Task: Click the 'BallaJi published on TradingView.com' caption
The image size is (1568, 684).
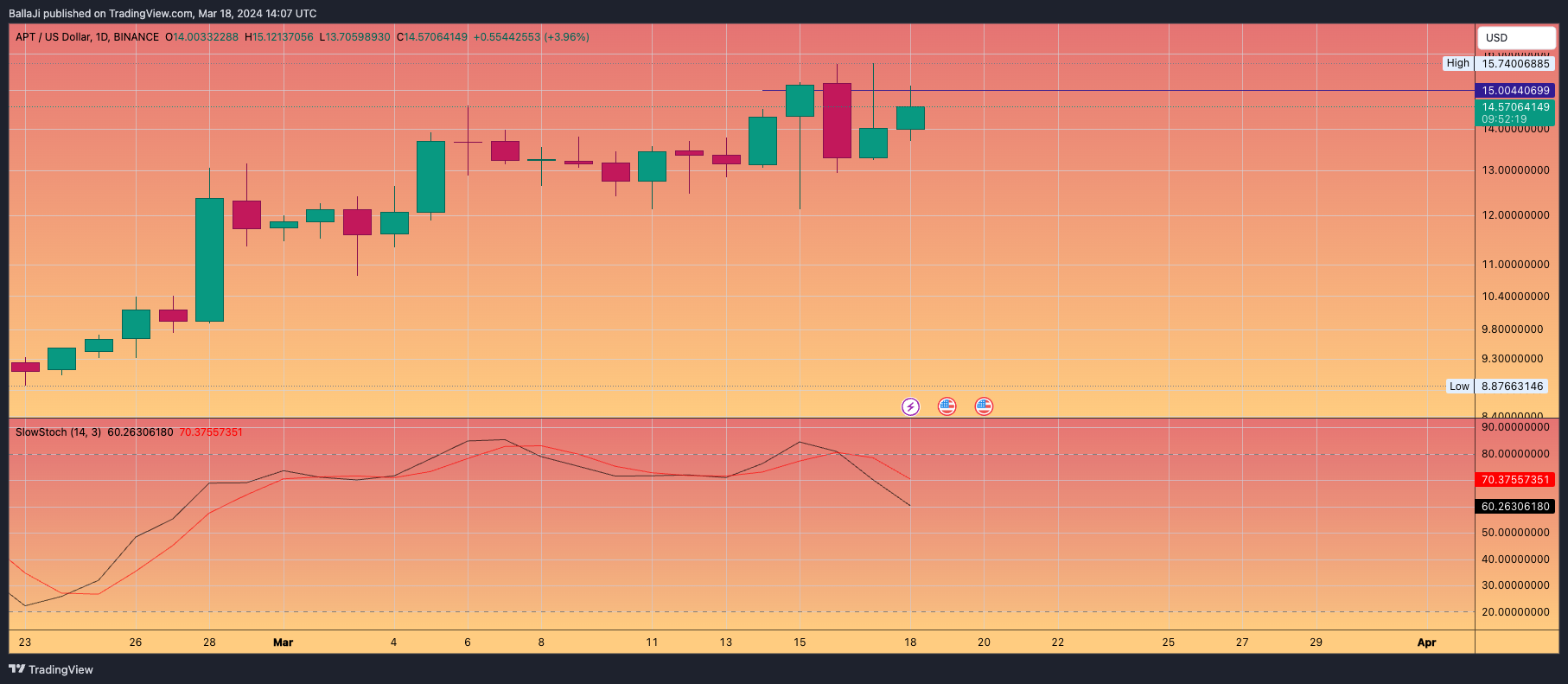Action: [x=100, y=14]
